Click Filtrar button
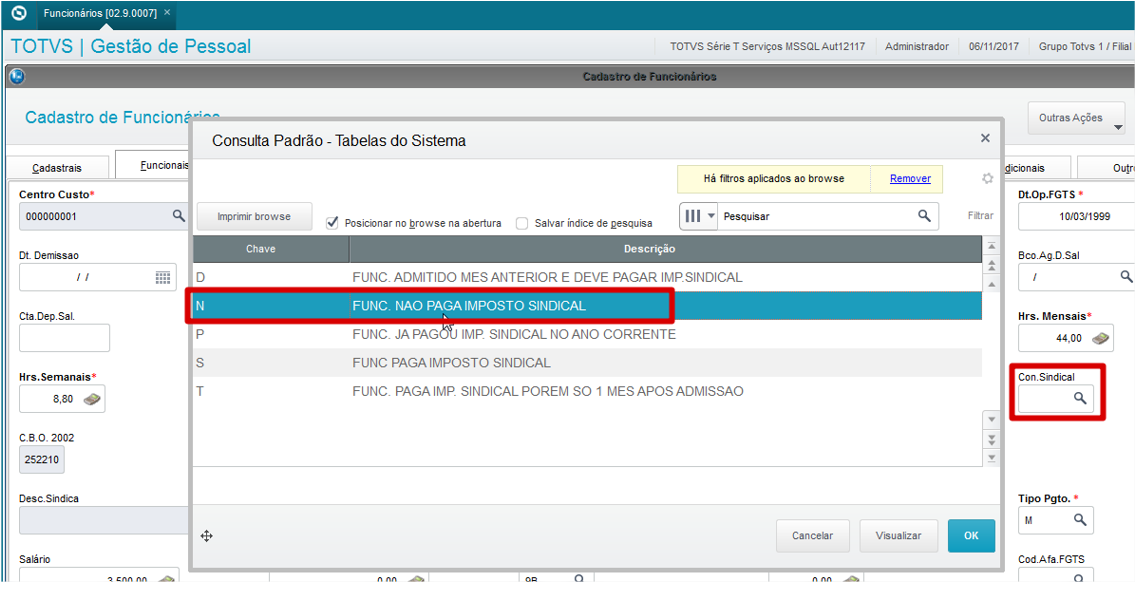 click(980, 215)
